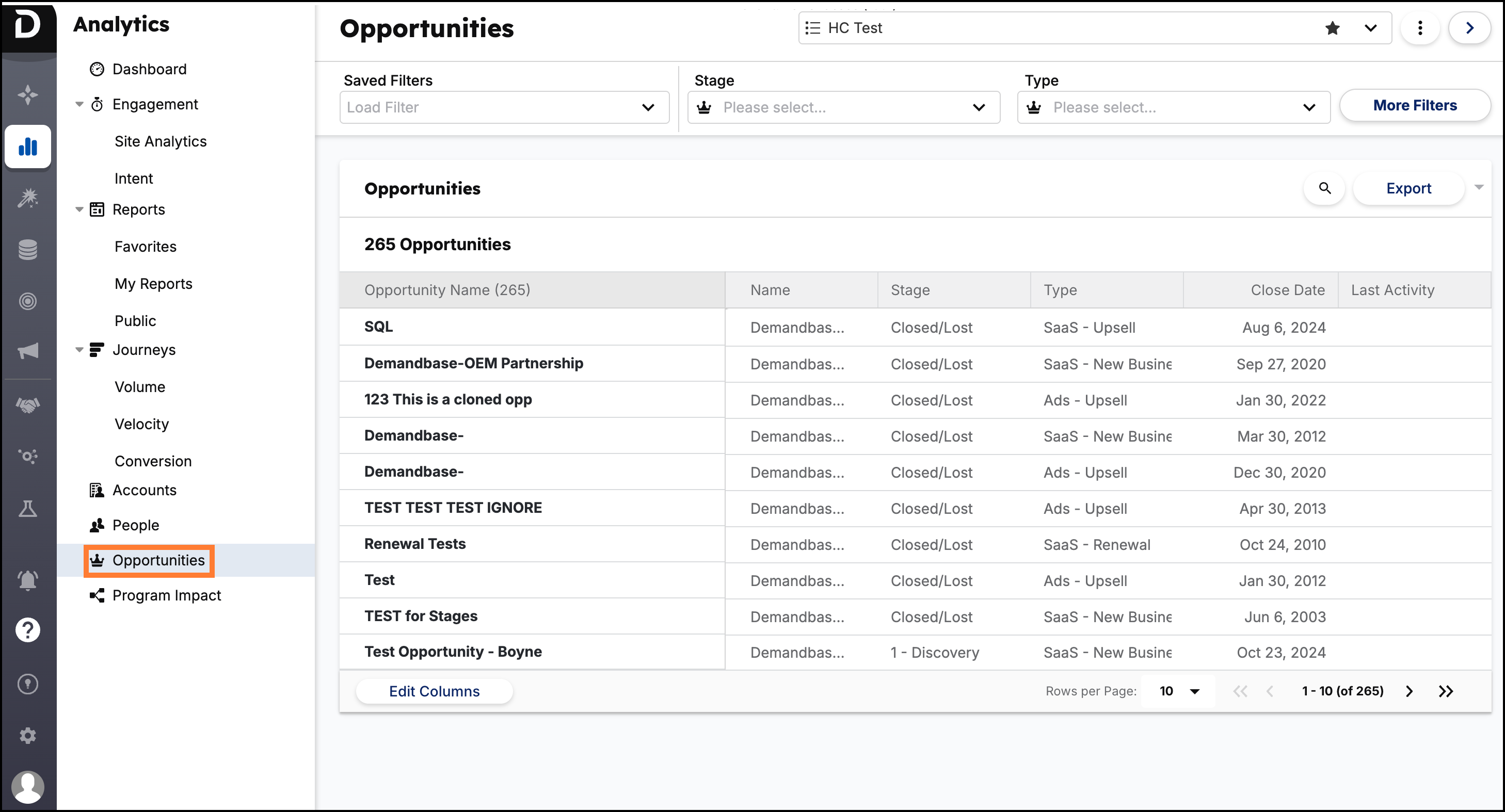
Task: Select the Analytics bar chart icon
Action: (x=27, y=147)
